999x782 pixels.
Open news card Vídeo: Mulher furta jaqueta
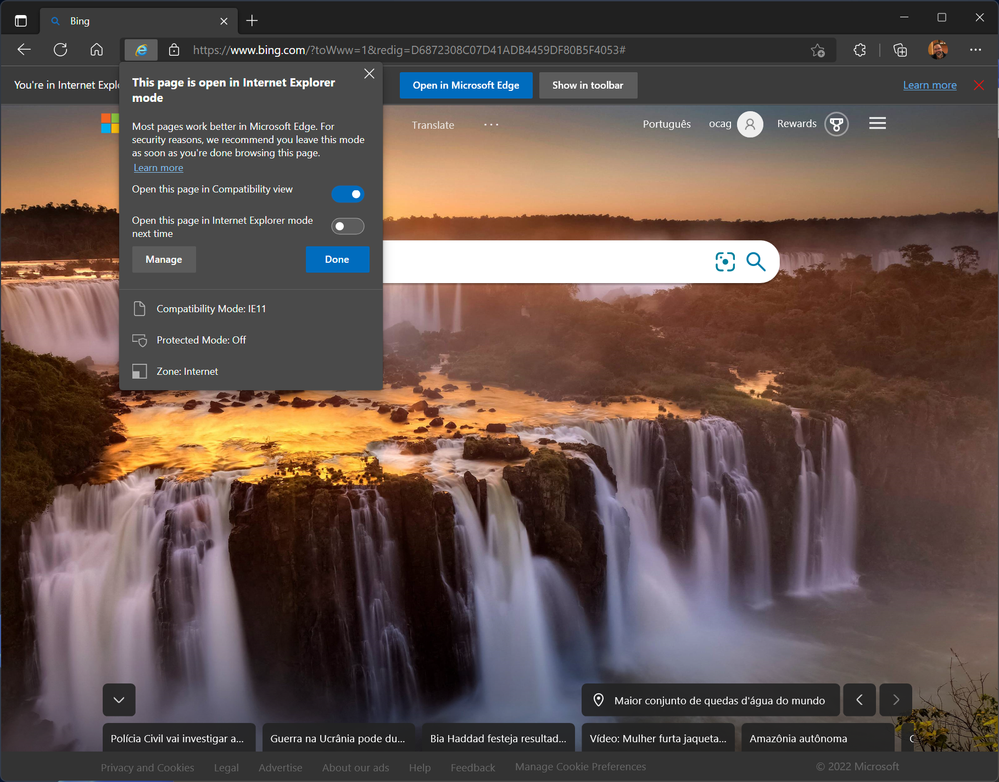658,738
